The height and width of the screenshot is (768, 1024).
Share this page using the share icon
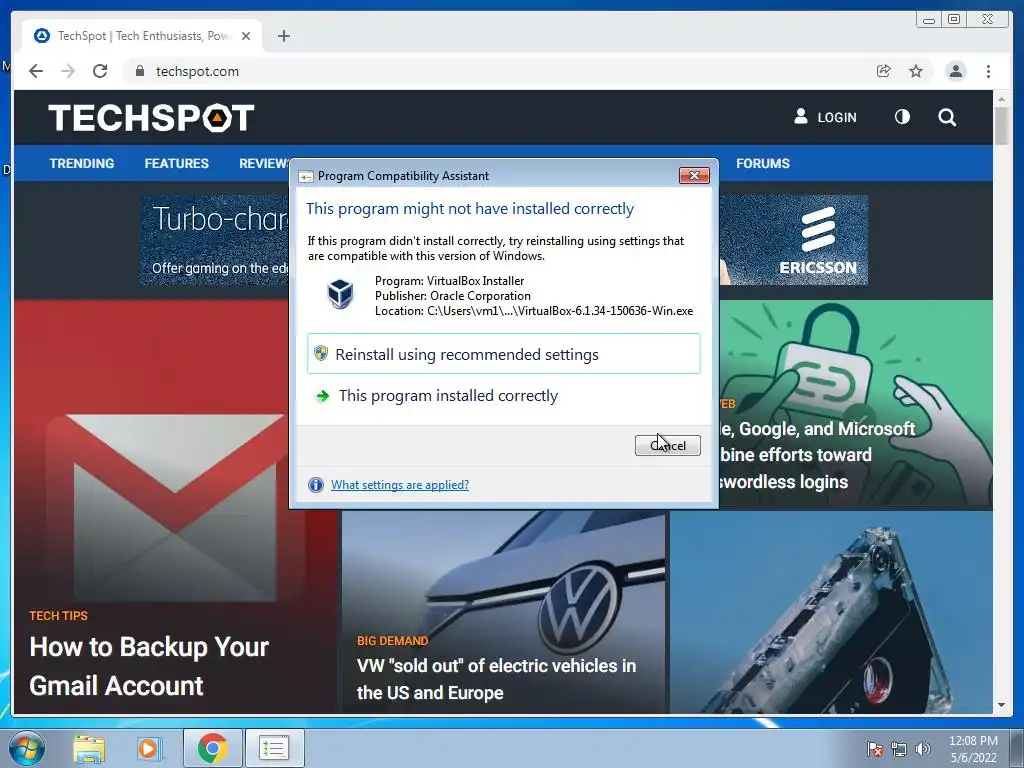click(884, 71)
